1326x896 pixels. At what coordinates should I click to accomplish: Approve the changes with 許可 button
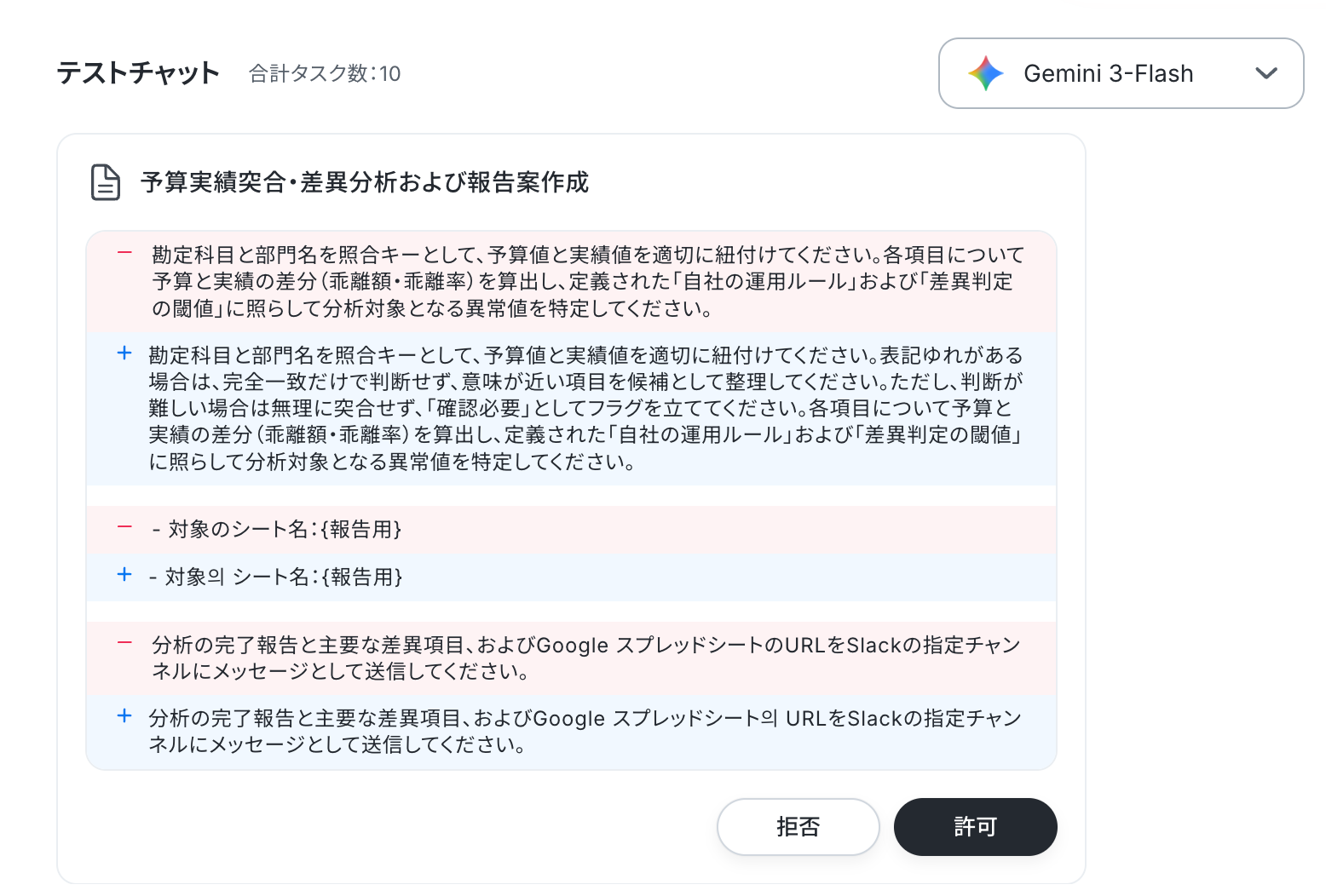point(975,827)
